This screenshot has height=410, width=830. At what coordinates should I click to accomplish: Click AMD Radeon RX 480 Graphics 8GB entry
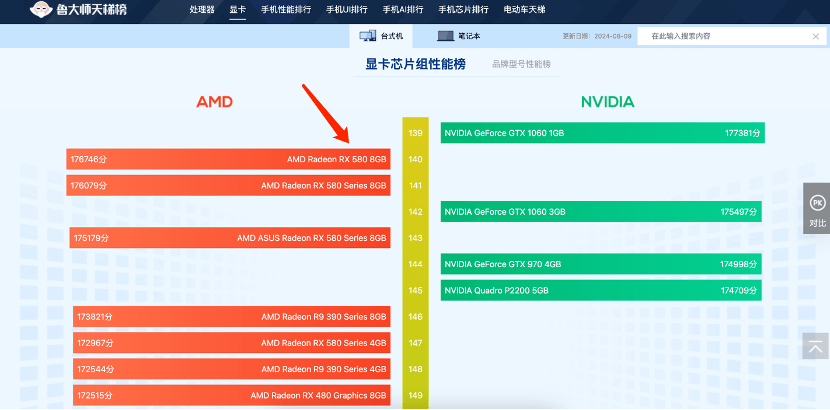pyautogui.click(x=230, y=396)
